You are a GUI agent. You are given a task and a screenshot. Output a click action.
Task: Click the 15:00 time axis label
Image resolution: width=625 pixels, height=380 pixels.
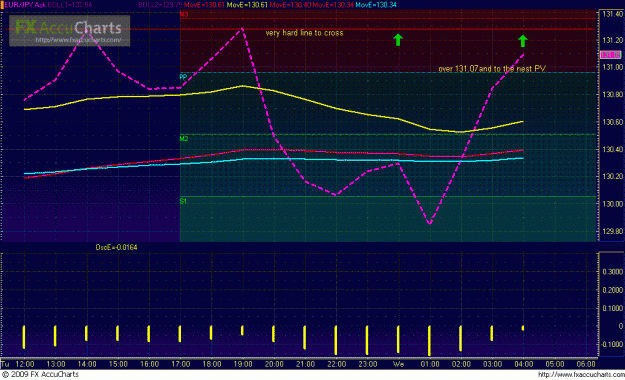[118, 364]
